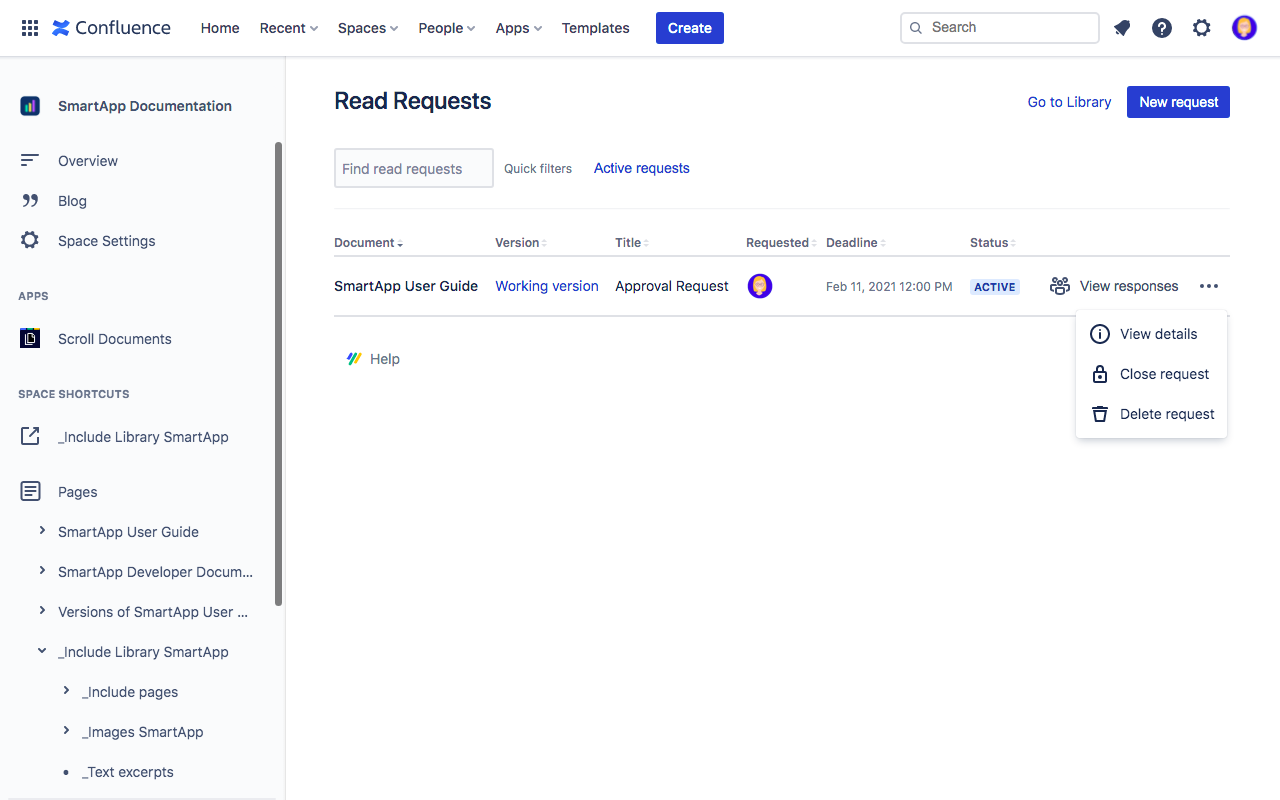The height and width of the screenshot is (800, 1280).
Task: Choose View details in the context menu
Action: (1158, 334)
